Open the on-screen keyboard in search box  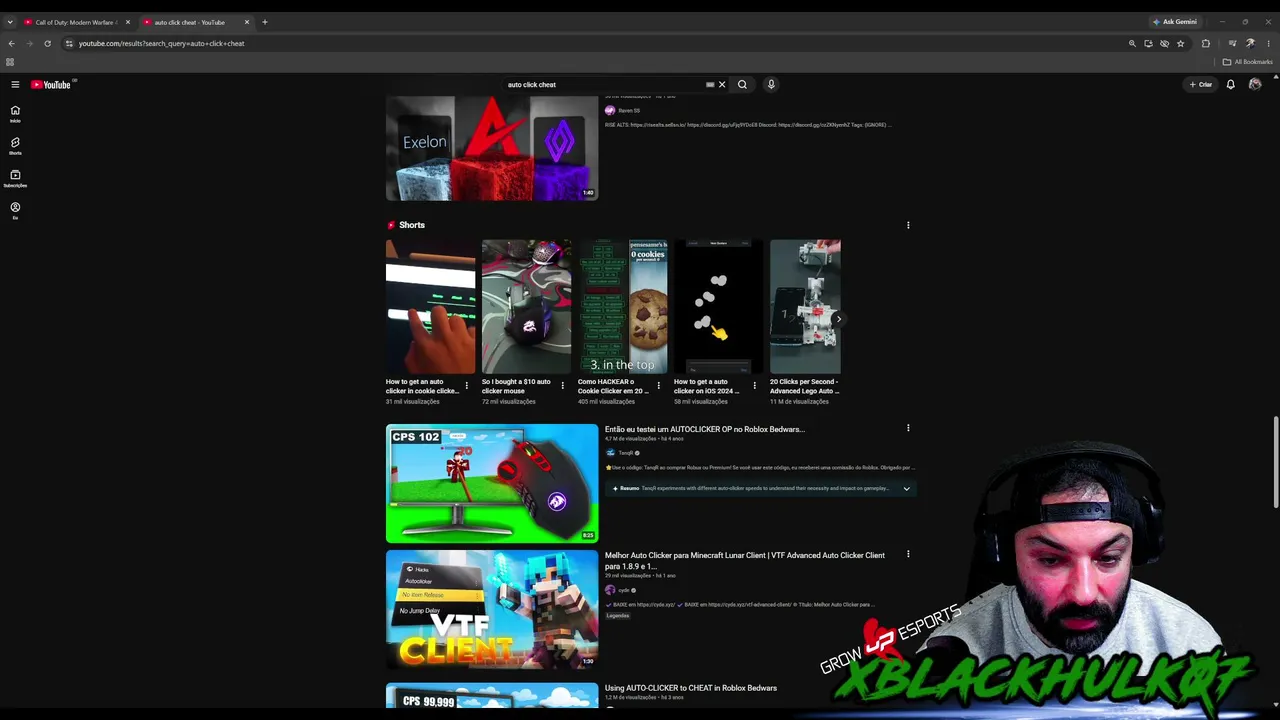coord(710,85)
